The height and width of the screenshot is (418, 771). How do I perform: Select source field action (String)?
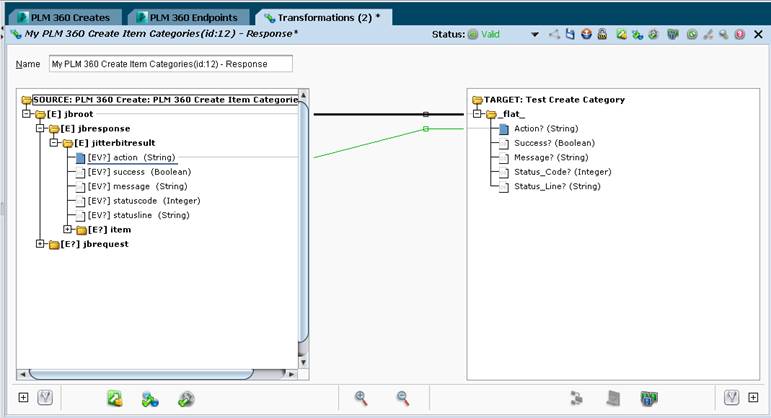tap(131, 157)
